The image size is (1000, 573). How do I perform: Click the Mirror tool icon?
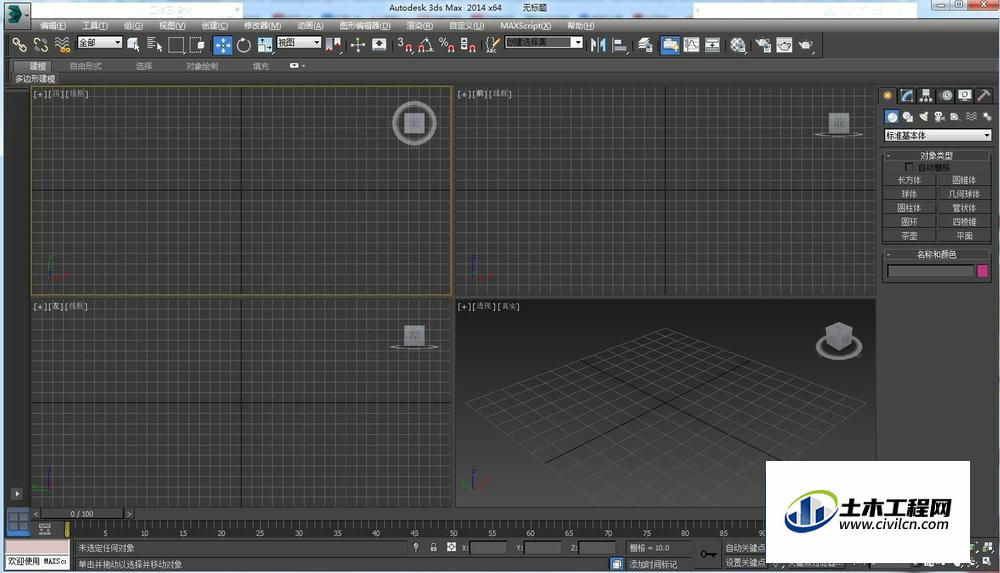coord(598,45)
